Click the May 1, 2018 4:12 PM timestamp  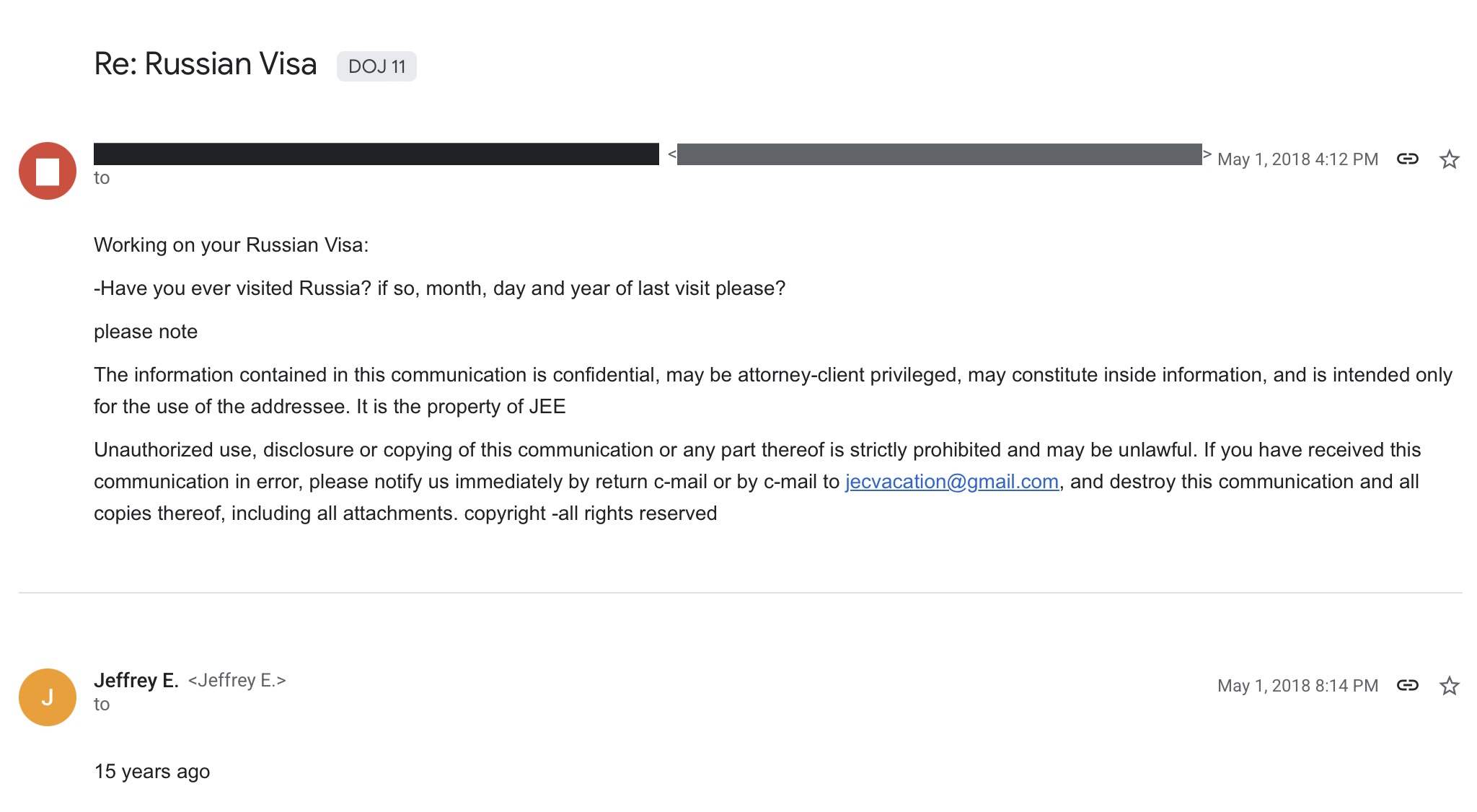pos(1297,159)
